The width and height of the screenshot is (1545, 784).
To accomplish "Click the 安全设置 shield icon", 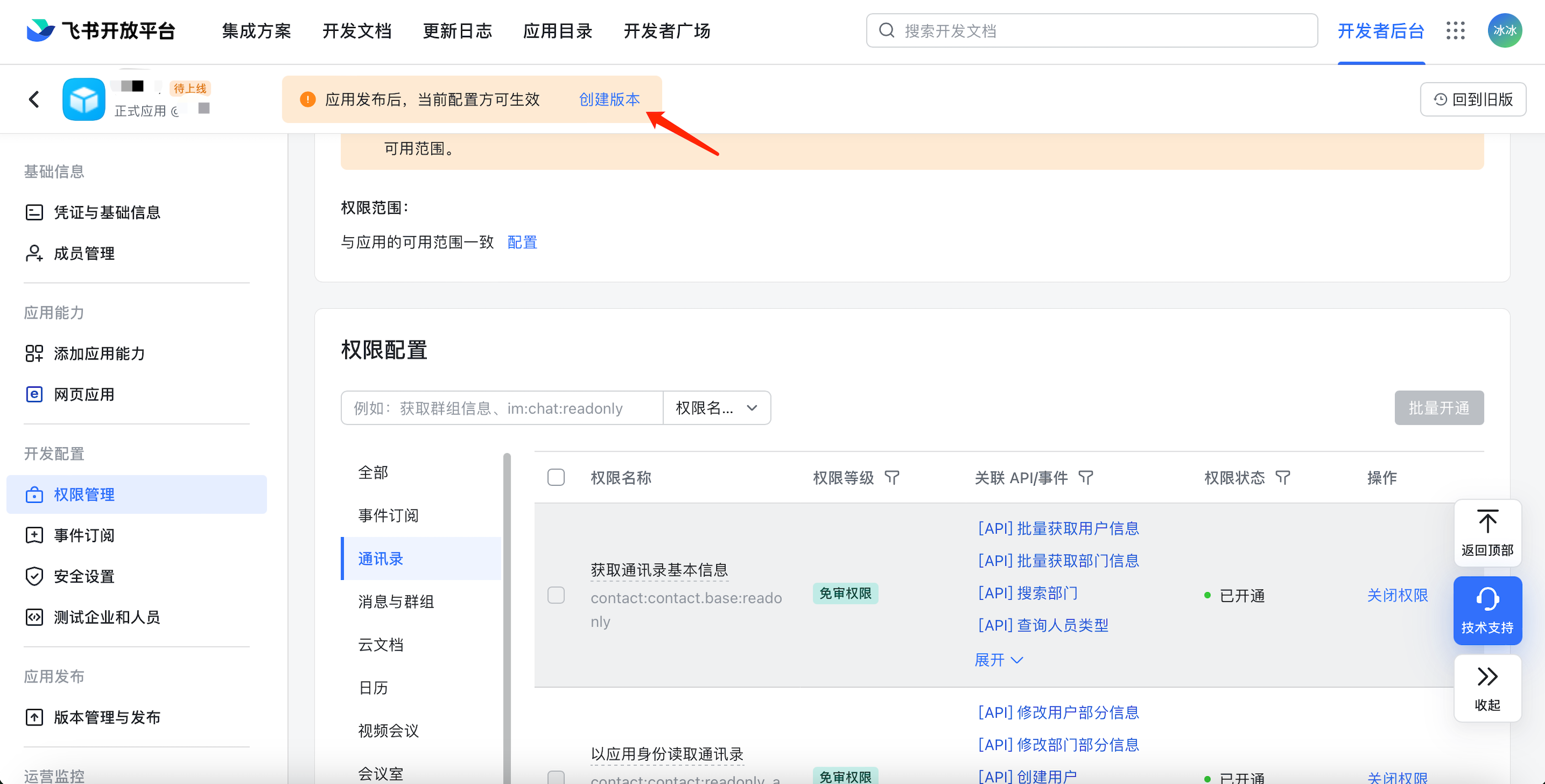I will (34, 576).
